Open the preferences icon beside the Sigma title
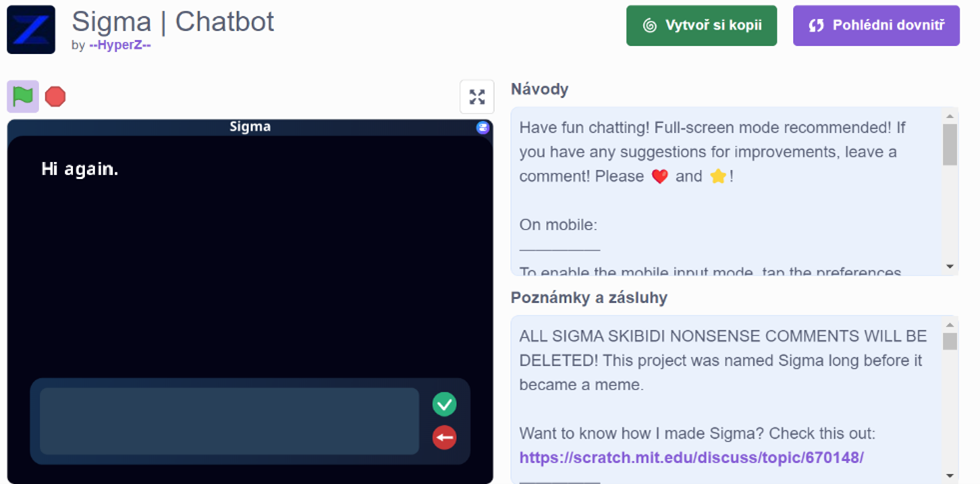The height and width of the screenshot is (484, 980). tap(482, 128)
